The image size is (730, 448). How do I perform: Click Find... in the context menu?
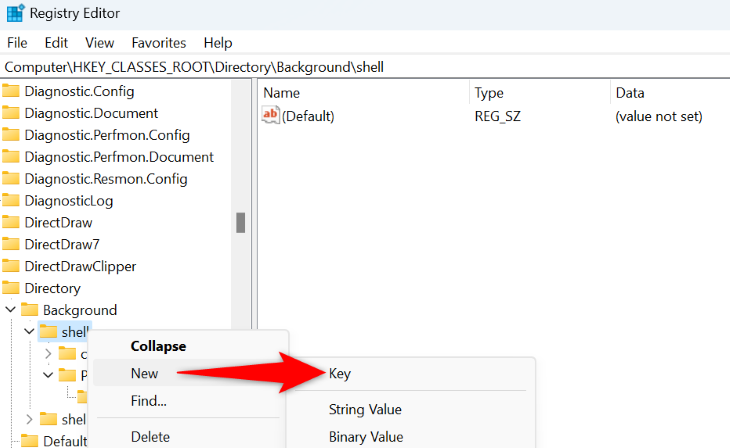coord(148,401)
